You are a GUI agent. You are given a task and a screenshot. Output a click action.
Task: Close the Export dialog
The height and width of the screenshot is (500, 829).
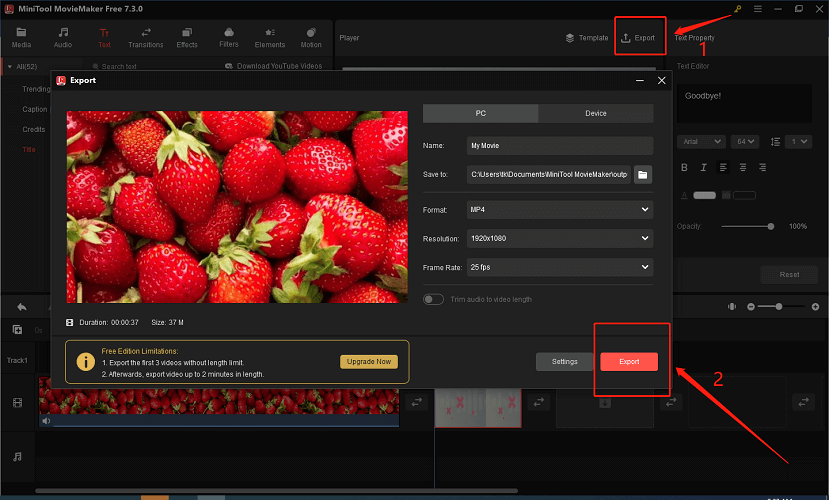point(661,80)
